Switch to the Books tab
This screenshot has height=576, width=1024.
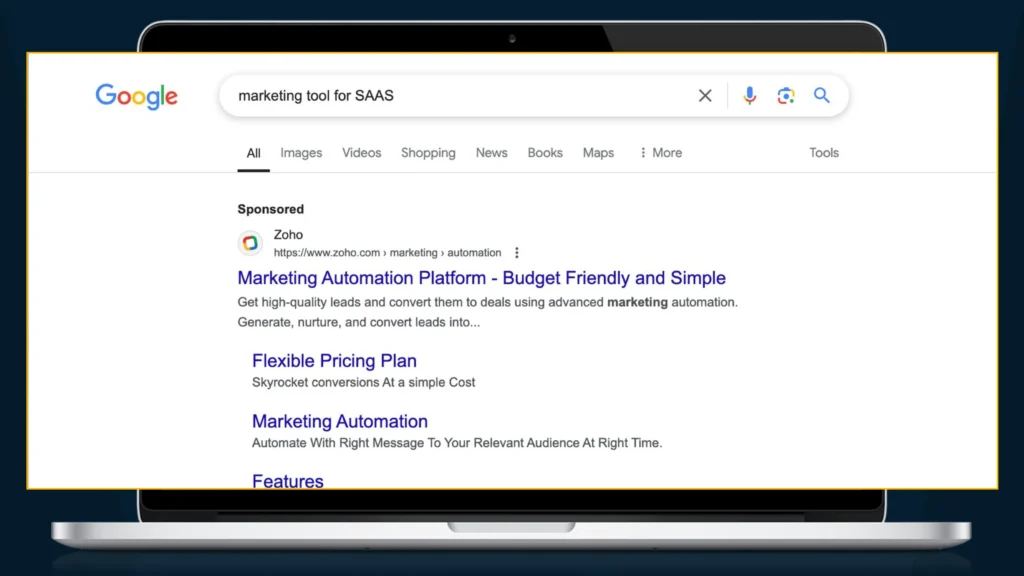tap(545, 153)
